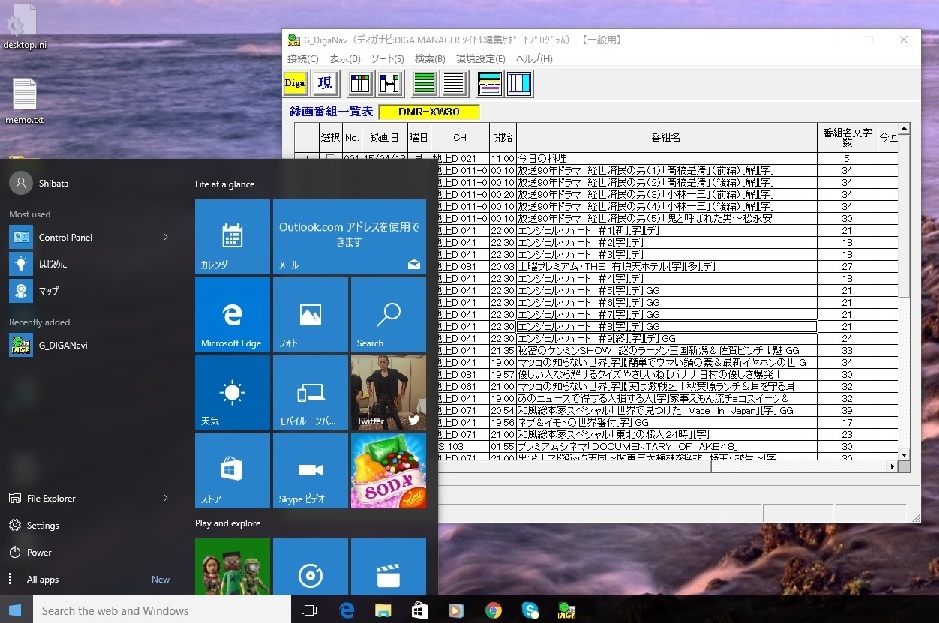Open the ヘルプ(H) menu

tap(533, 59)
